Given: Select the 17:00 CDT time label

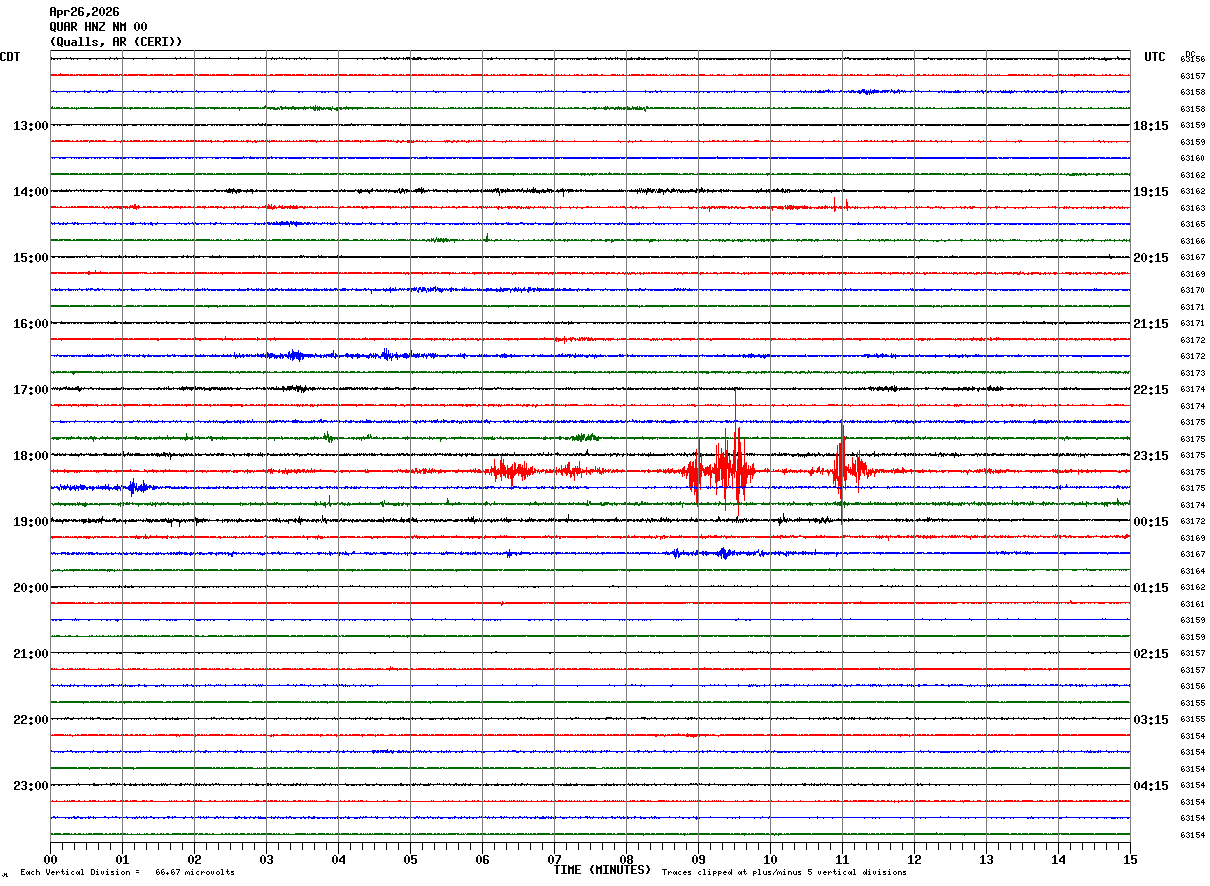Looking at the screenshot, I should coord(30,390).
